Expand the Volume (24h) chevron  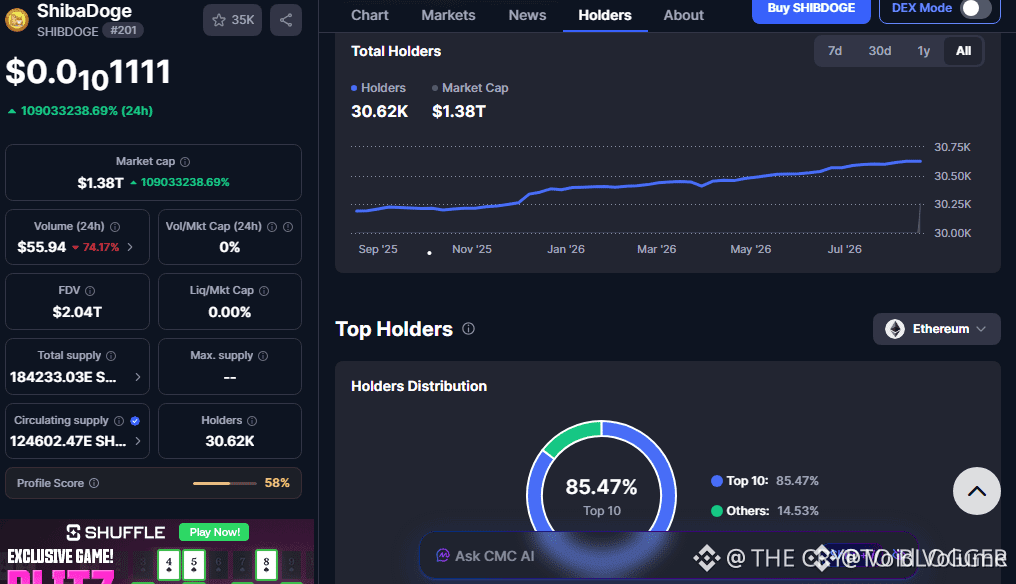click(x=130, y=247)
